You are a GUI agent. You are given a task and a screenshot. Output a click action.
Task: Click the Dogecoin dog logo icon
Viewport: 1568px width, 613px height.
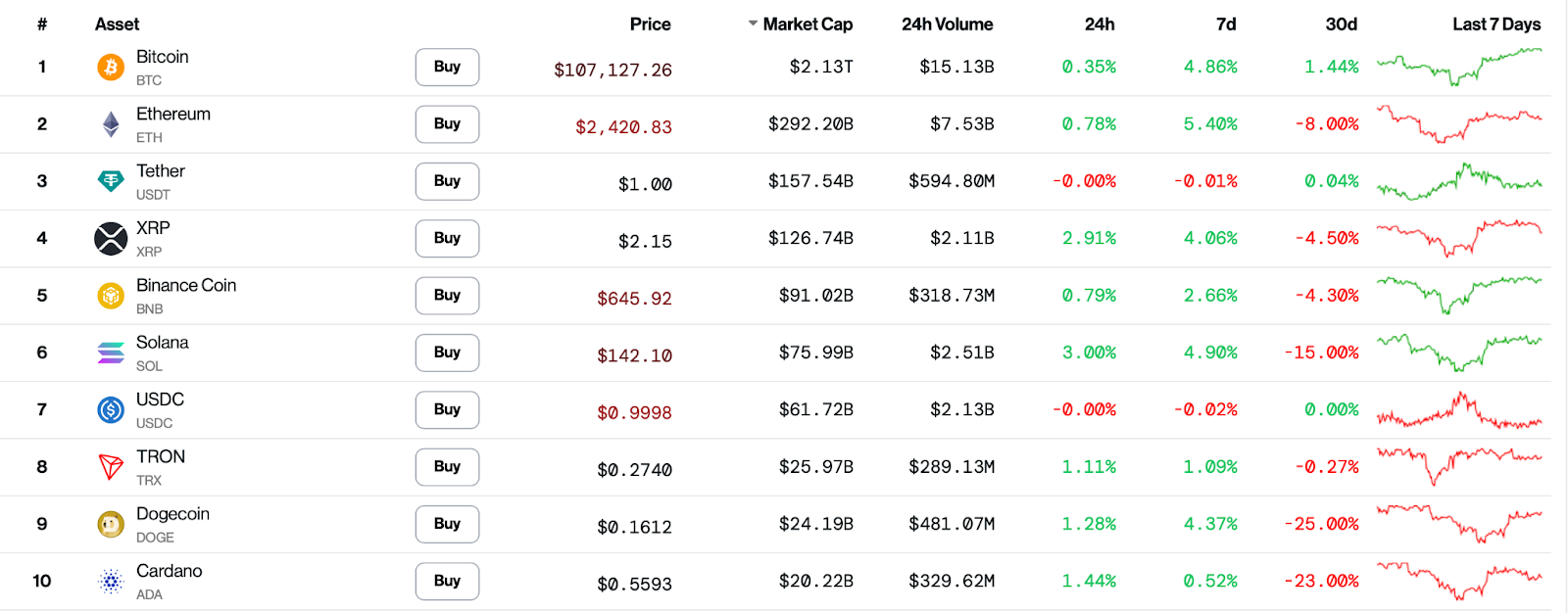(111, 524)
